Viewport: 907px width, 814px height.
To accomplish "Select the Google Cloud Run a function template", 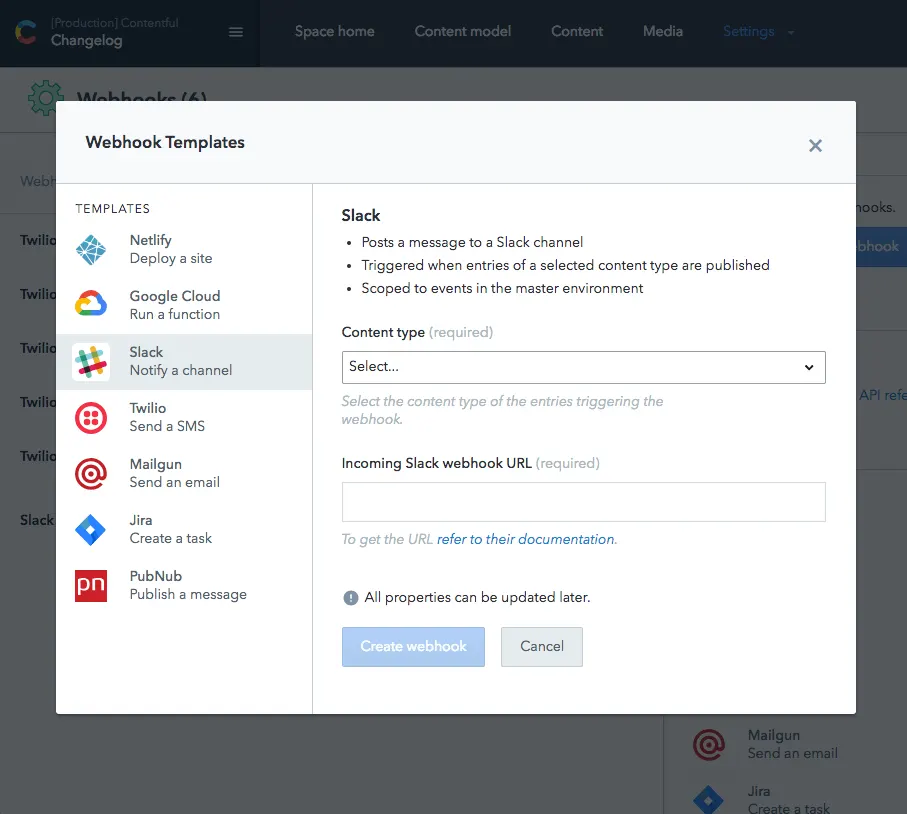I will [184, 305].
